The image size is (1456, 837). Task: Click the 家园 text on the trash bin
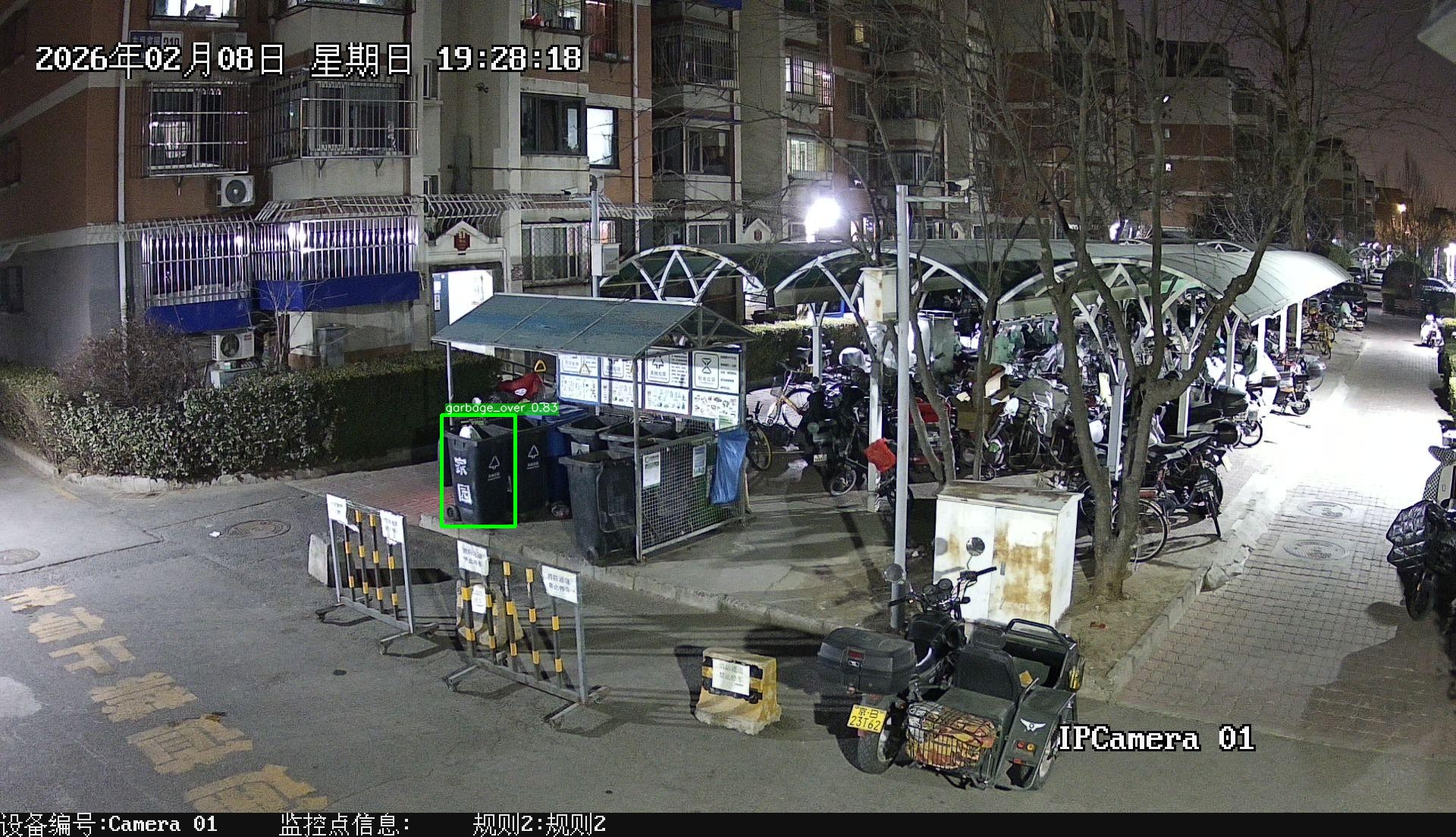pyautogui.click(x=462, y=480)
